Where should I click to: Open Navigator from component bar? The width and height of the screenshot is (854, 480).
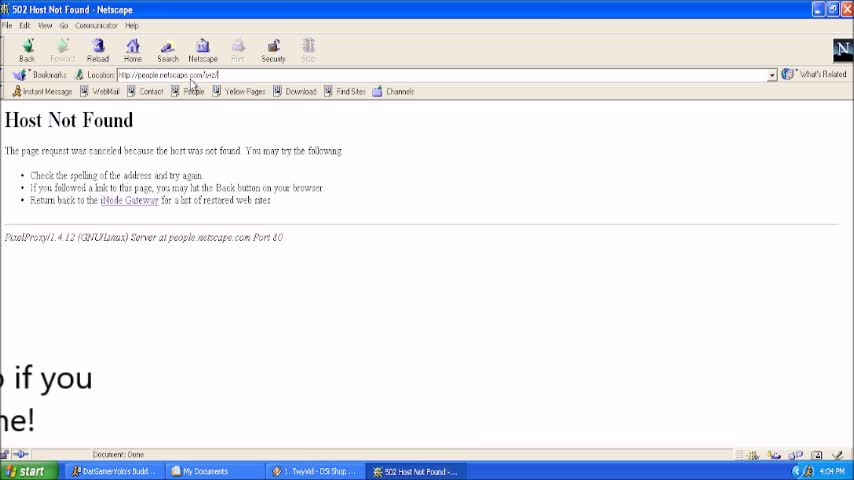tap(753, 455)
